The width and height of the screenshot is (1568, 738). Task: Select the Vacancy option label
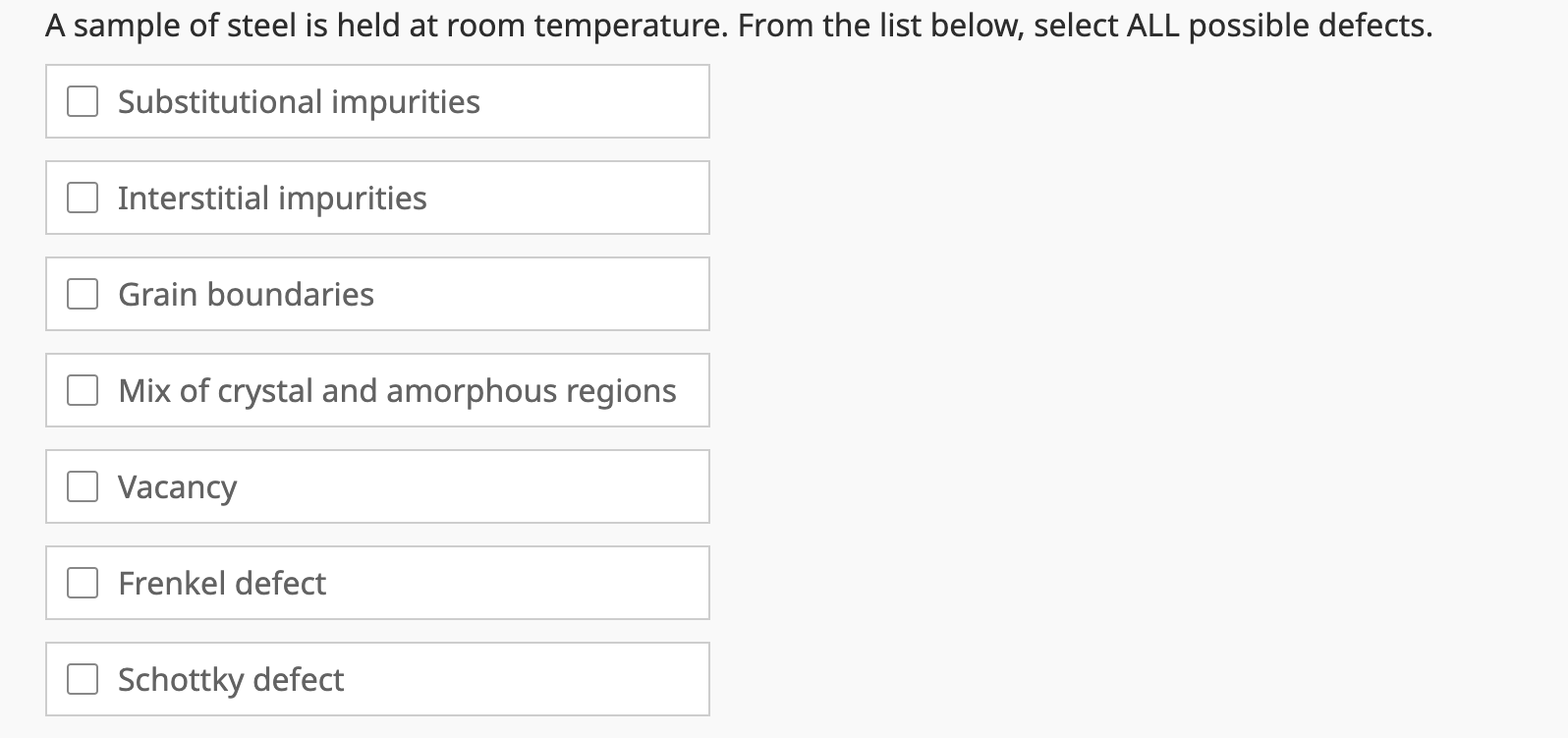[178, 485]
